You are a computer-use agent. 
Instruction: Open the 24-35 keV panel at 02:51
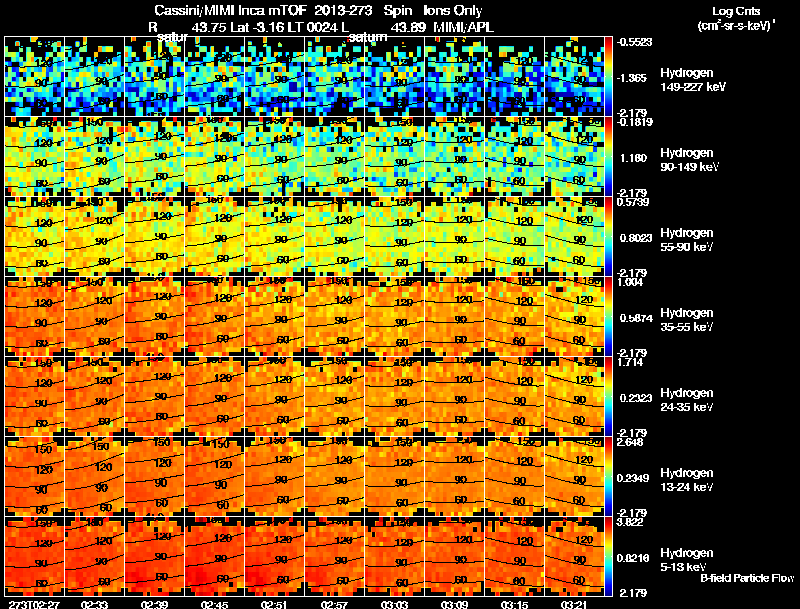[274, 396]
